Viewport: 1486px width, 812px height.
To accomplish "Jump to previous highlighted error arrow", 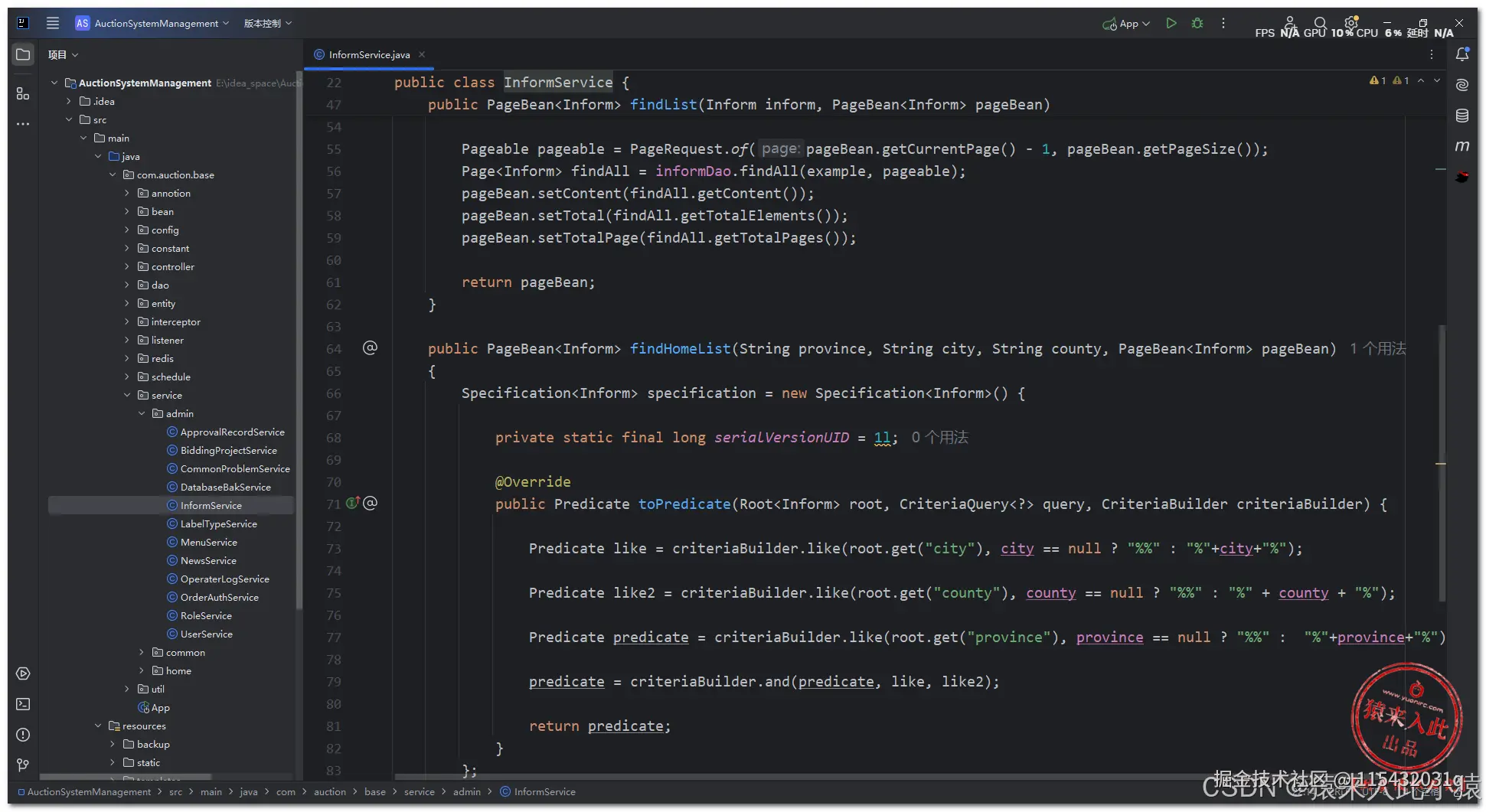I will tap(1421, 80).
